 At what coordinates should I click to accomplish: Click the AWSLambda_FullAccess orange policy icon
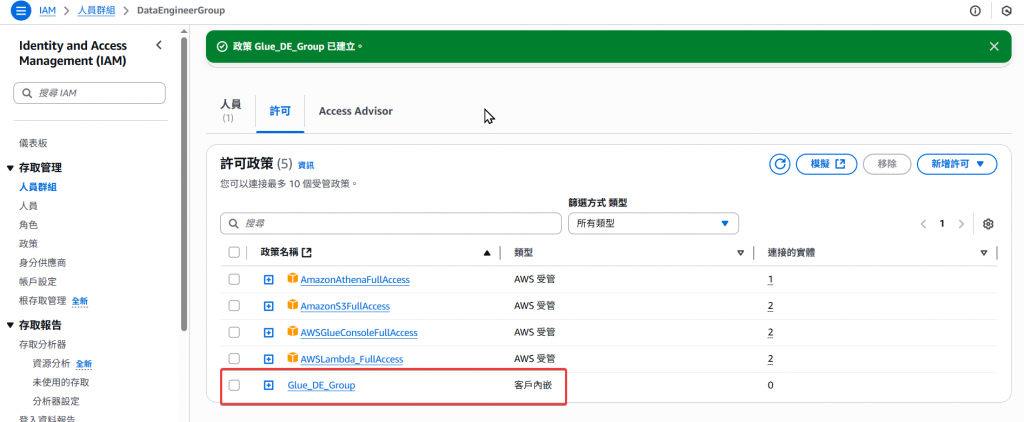pyautogui.click(x=293, y=358)
